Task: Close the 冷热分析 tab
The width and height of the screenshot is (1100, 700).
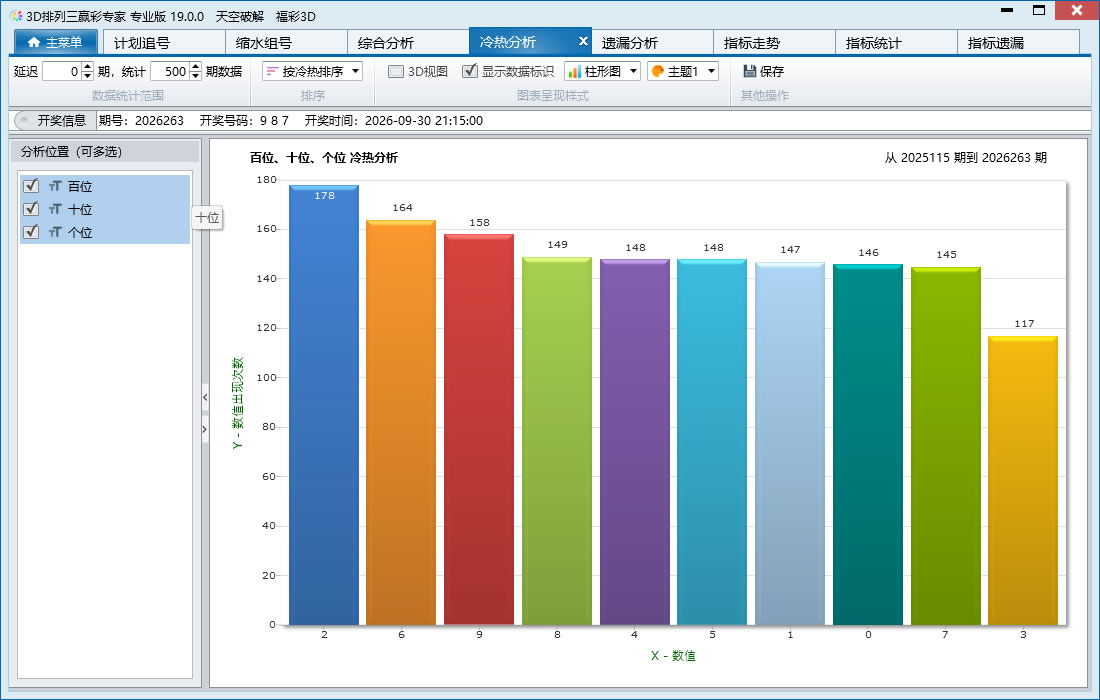Action: 582,41
